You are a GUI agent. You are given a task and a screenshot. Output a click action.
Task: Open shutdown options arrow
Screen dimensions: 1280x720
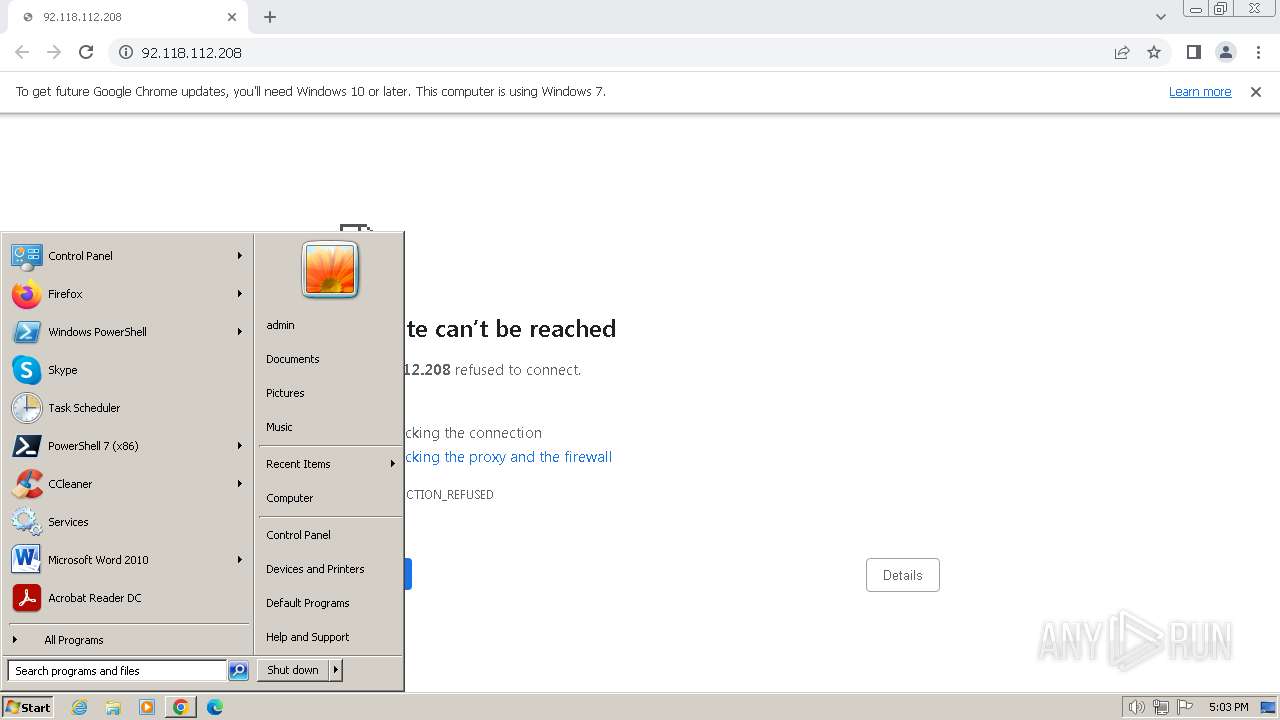336,670
